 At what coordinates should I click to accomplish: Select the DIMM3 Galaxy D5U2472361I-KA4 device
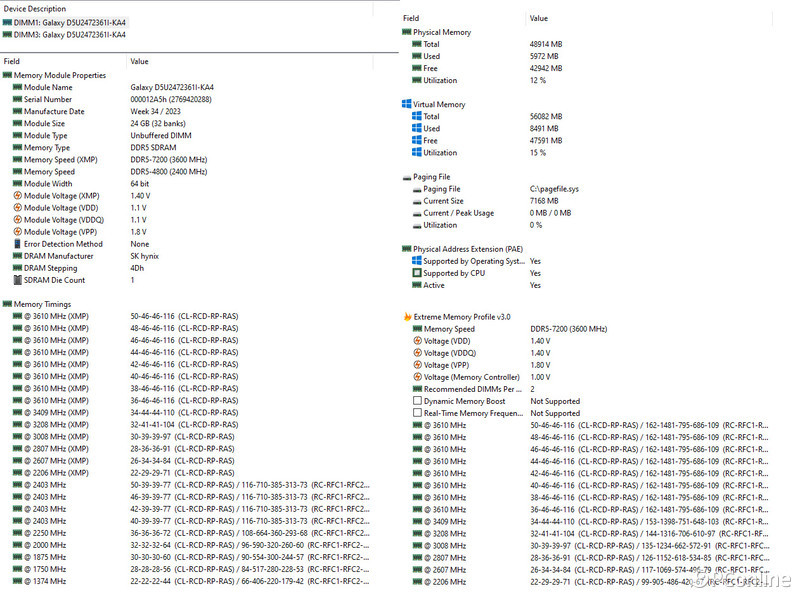64,35
